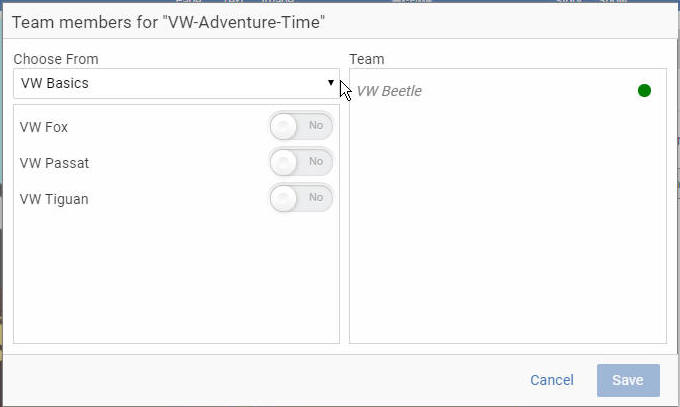Screen dimensions: 680x407
Task: Select VW Beetle in the Team list
Action: point(389,91)
